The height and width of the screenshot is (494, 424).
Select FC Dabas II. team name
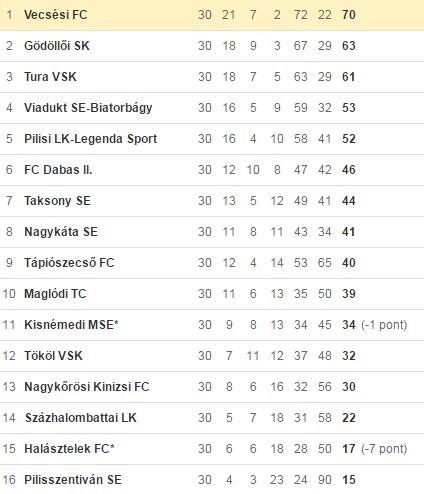click(58, 170)
